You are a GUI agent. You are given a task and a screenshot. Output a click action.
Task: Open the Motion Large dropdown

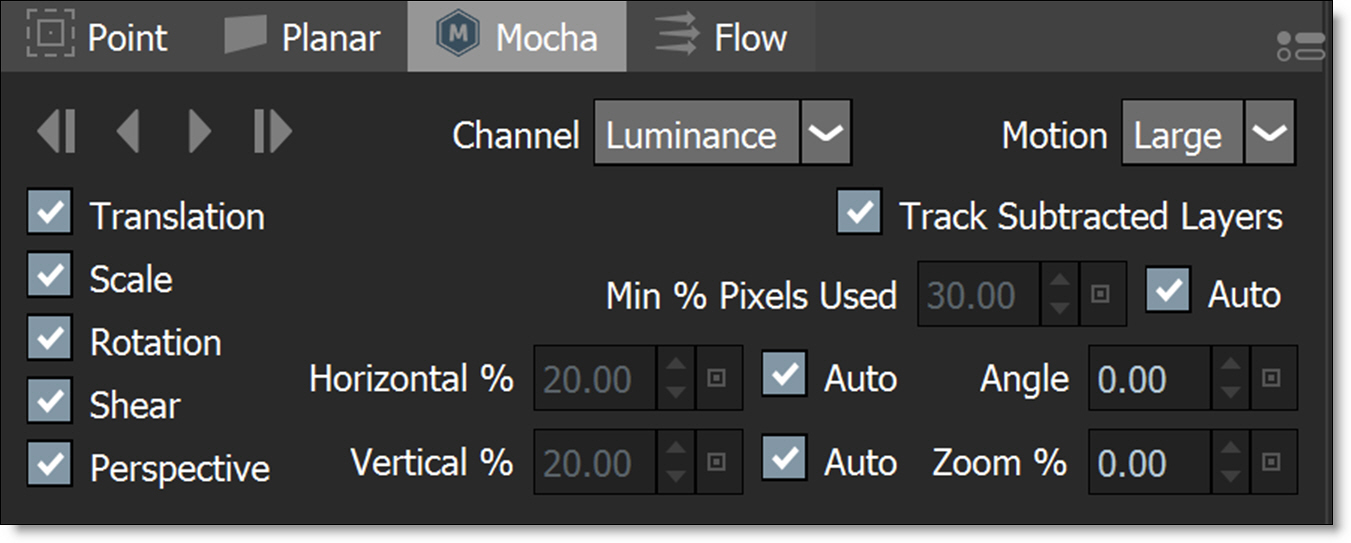pos(1269,133)
